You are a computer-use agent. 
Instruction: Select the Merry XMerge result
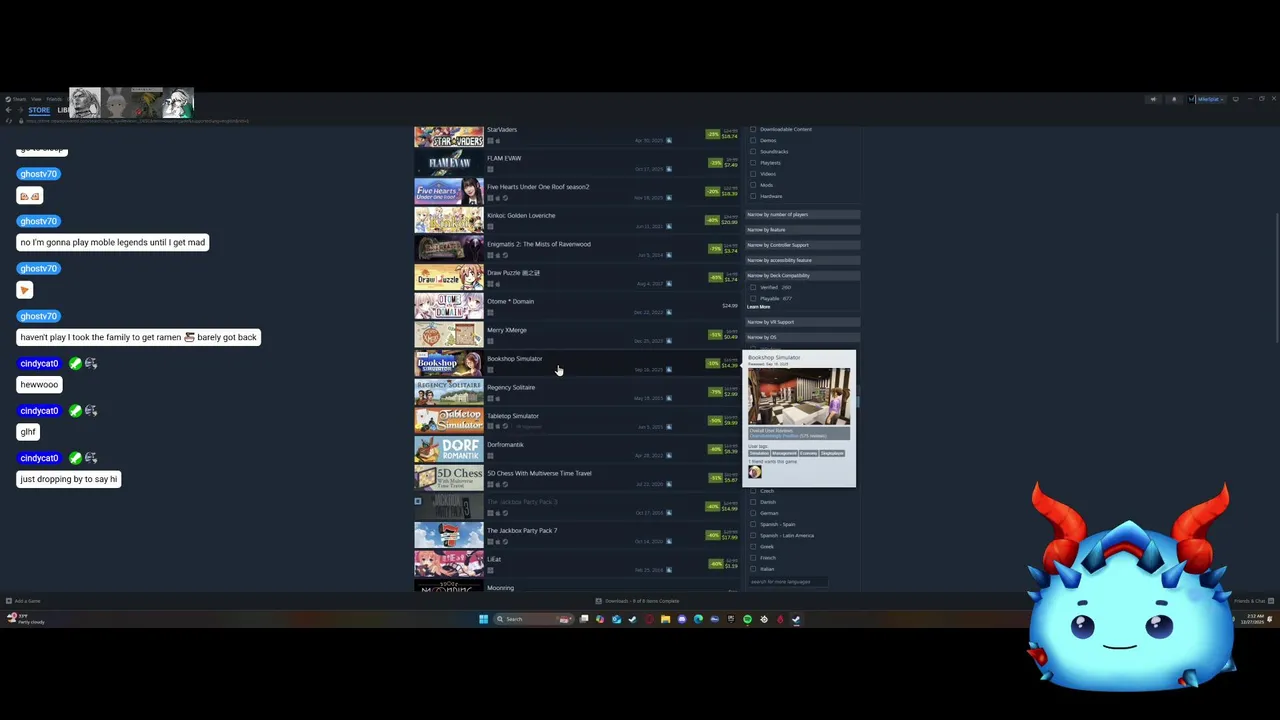pyautogui.click(x=578, y=335)
